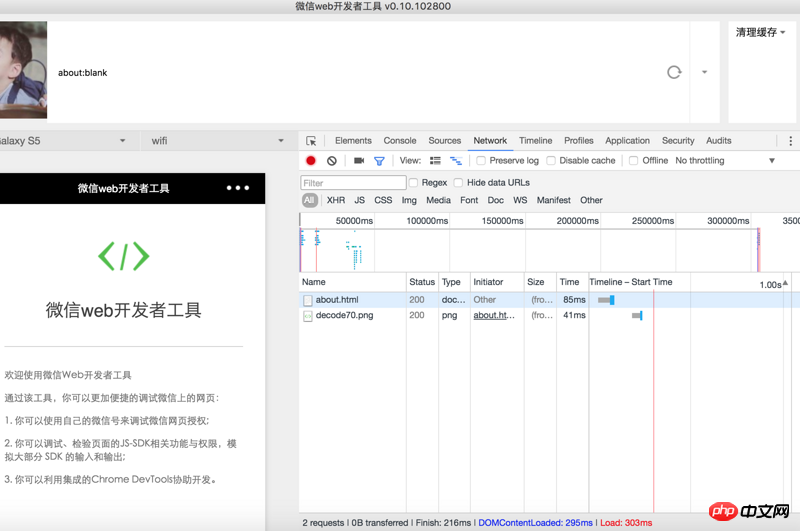Screen dimensions: 800x531
Task: Switch to the Console tab
Action: [400, 141]
